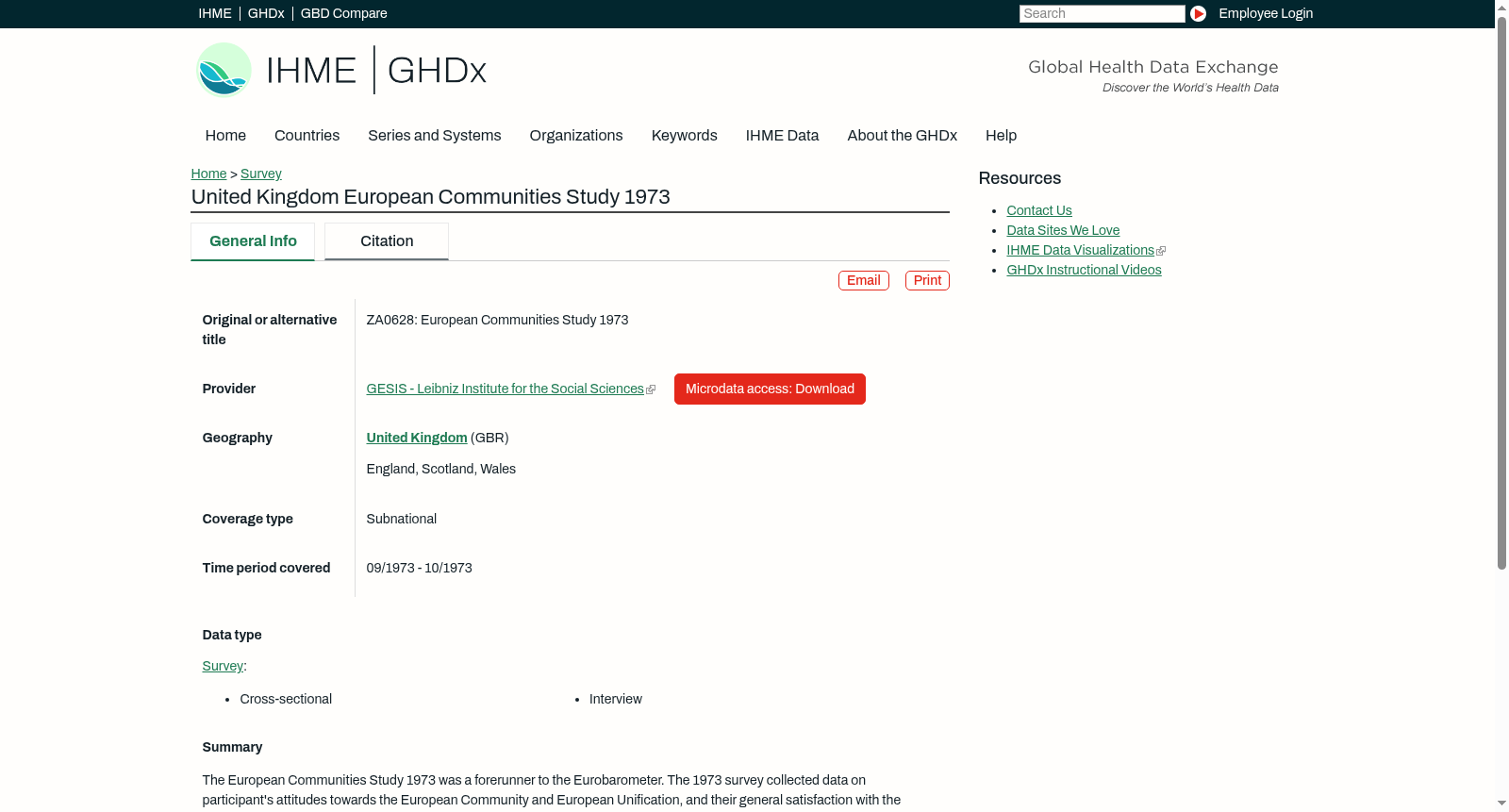Click 'Global Health Data Exchange' header text
This screenshot has height=812, width=1509.
[1152, 67]
